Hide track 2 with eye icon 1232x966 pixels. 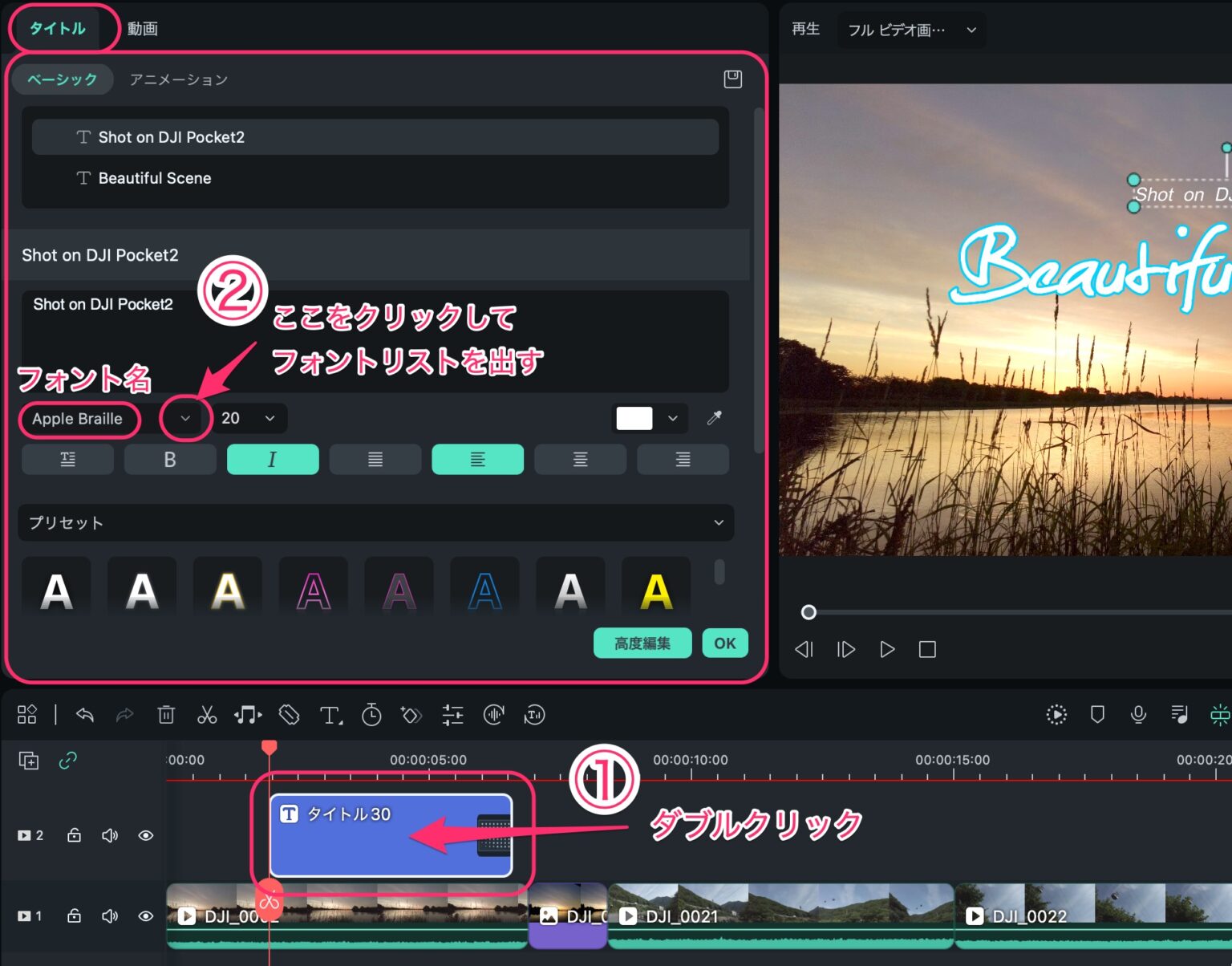[x=146, y=835]
